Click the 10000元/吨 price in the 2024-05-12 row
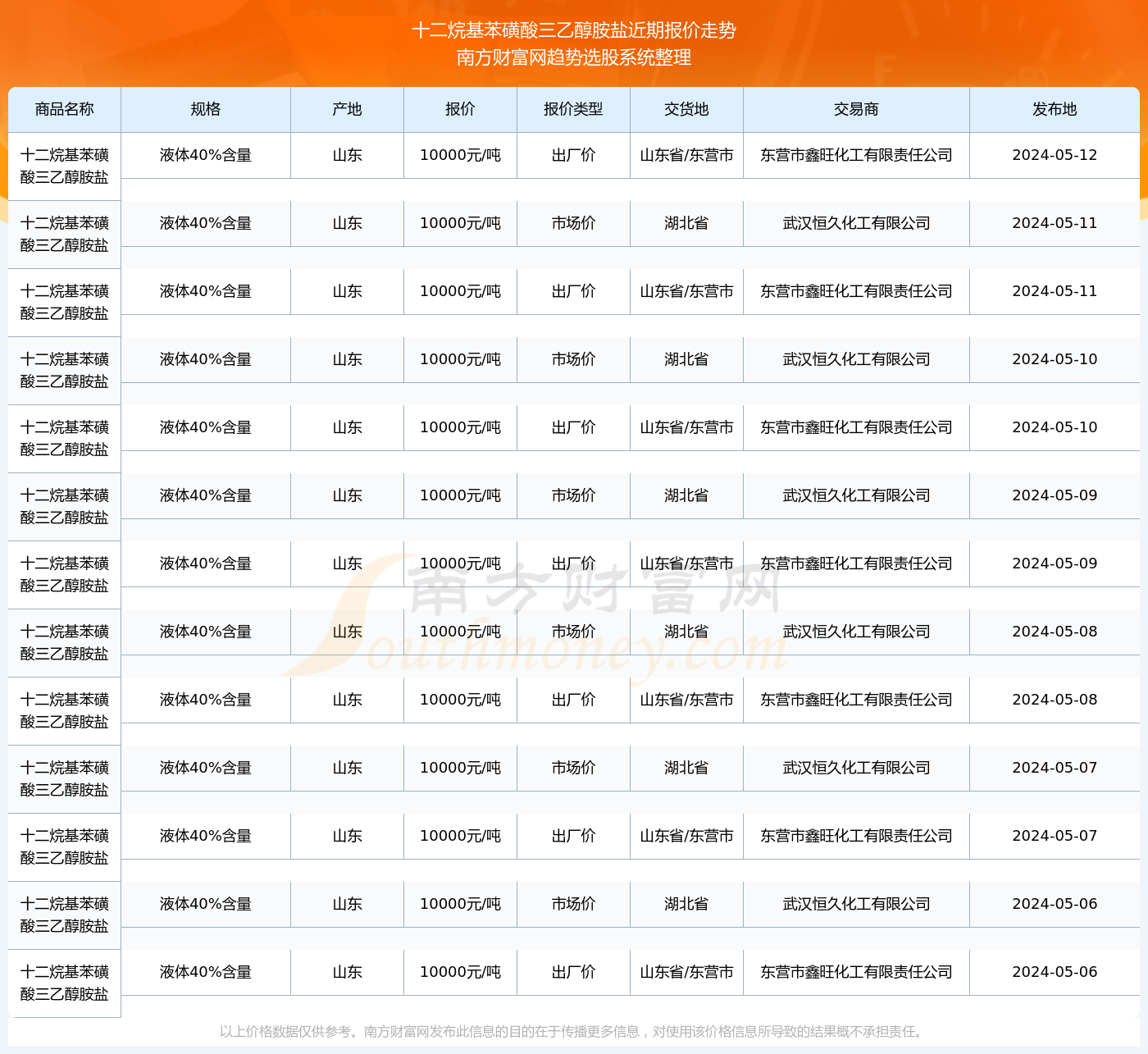The image size is (1148, 1054). point(461,155)
